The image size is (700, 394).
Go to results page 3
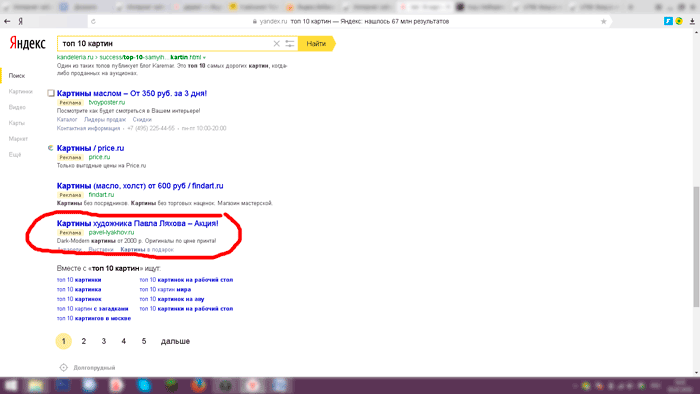[104, 341]
